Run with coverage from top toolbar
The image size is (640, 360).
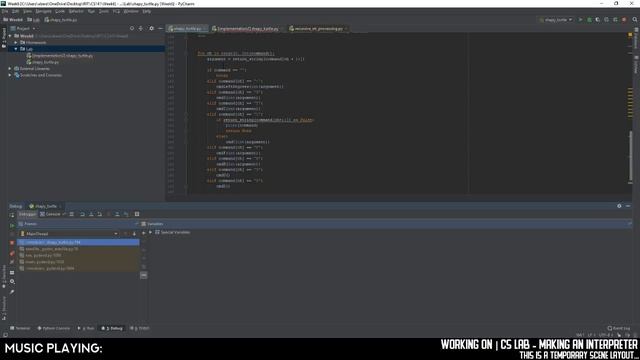[x=598, y=20]
